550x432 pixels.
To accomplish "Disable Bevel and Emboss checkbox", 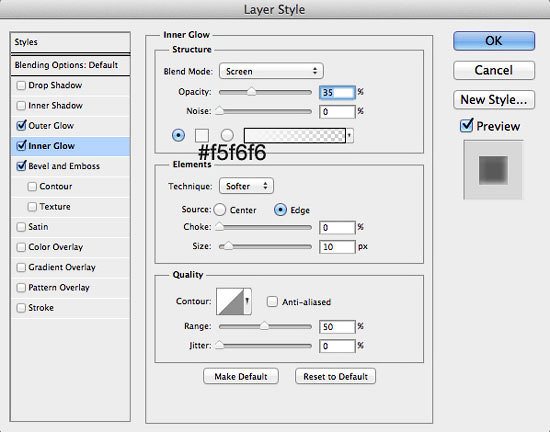I will (x=21, y=166).
